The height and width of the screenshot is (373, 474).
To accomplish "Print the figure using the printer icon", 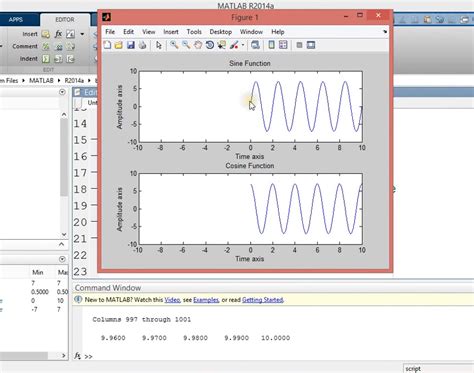I will (x=142, y=45).
